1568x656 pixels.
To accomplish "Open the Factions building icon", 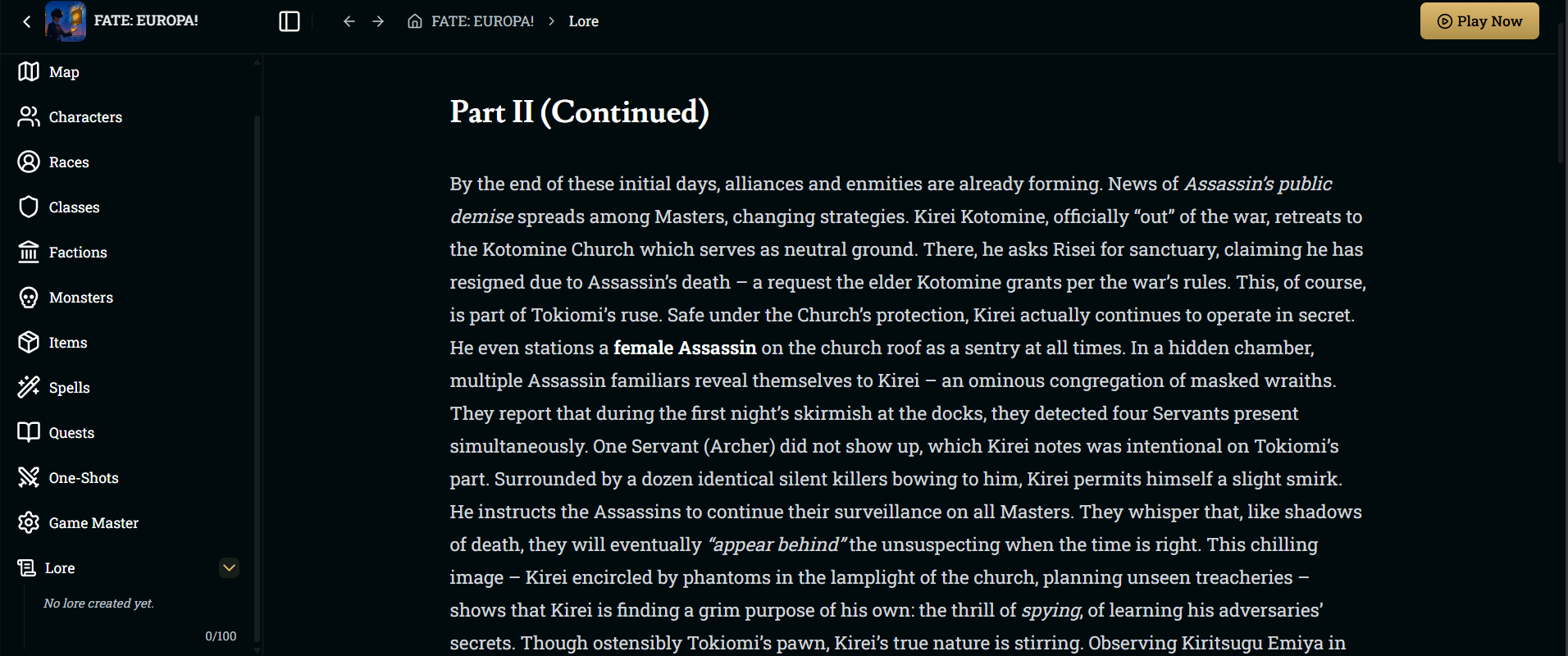I will 29,253.
